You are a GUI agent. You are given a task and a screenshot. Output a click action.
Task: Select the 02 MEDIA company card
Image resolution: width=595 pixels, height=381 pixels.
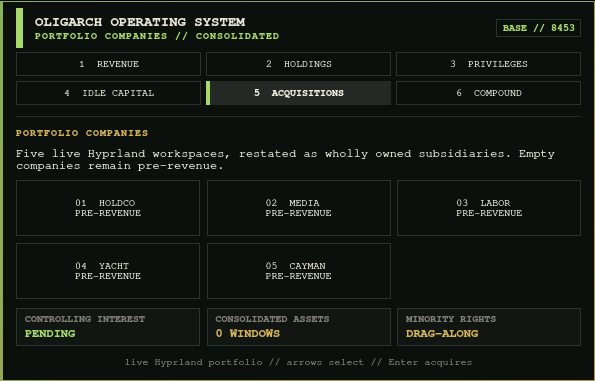[x=299, y=208]
